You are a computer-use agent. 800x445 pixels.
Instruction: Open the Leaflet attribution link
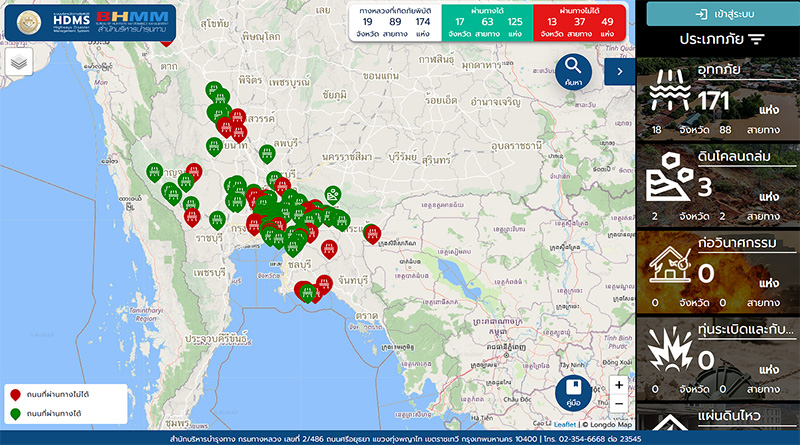565,424
